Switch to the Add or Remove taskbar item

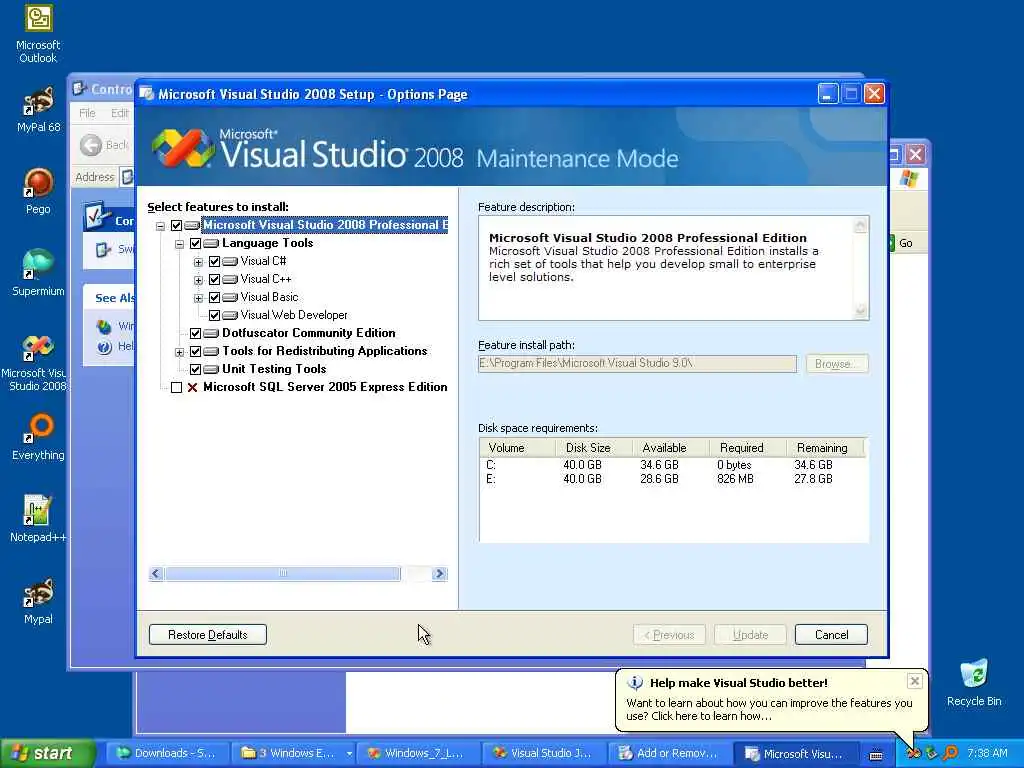point(669,753)
